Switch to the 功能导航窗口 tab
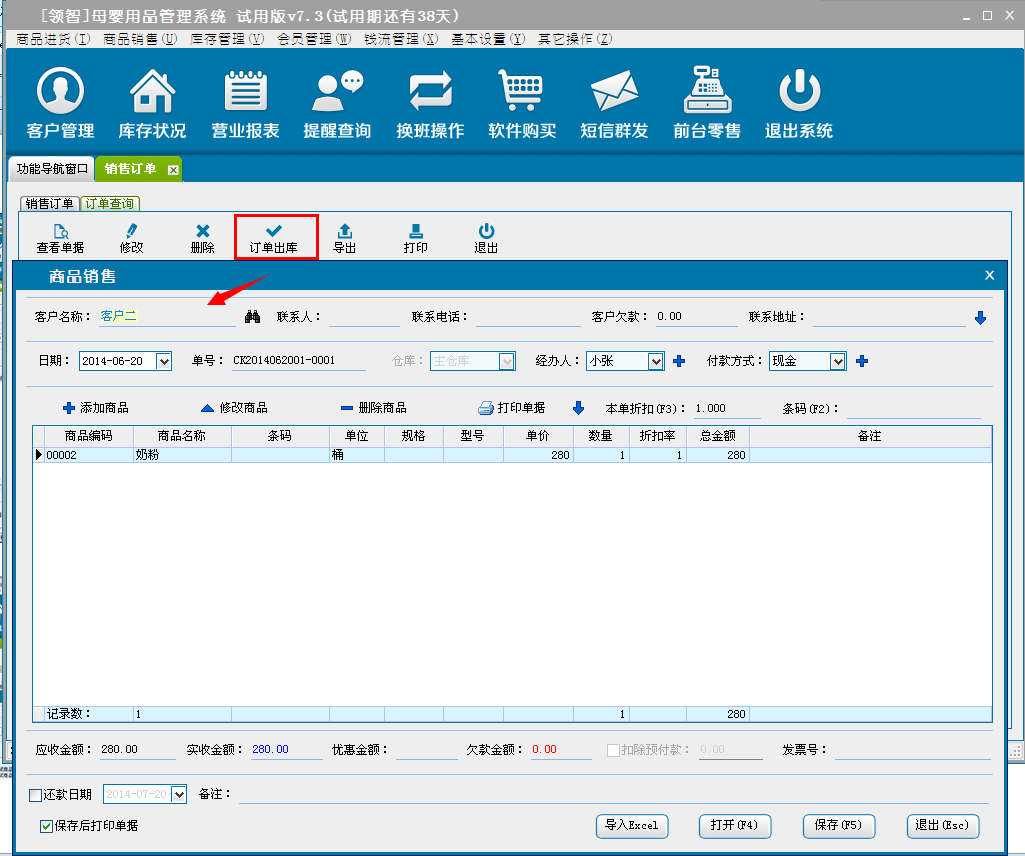This screenshot has height=856, width=1025. (52, 169)
